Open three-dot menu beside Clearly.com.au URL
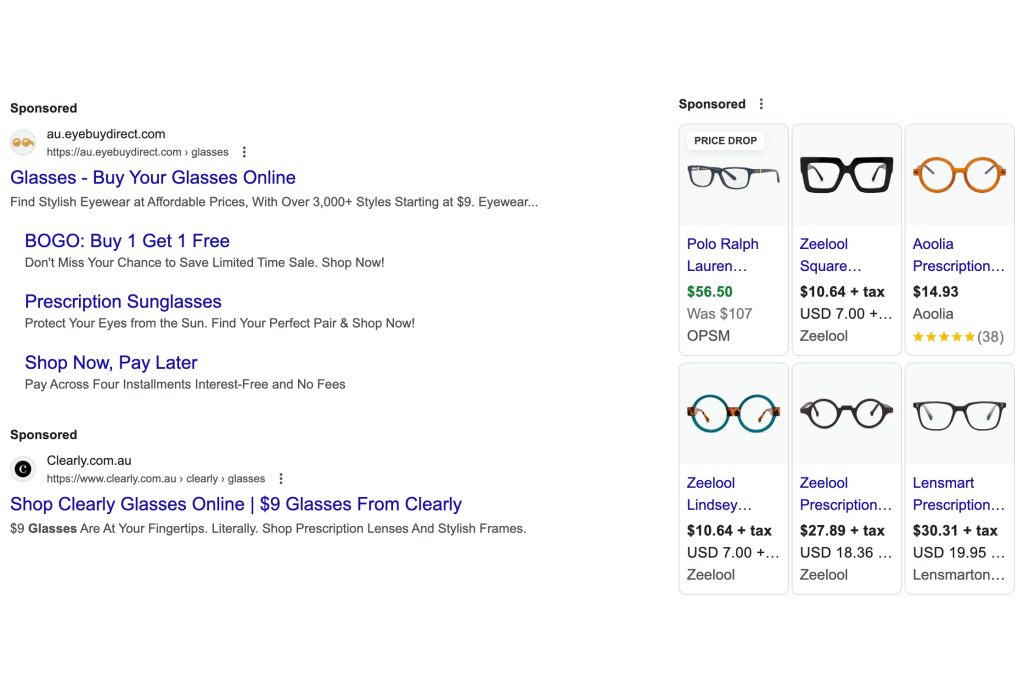 pos(281,479)
